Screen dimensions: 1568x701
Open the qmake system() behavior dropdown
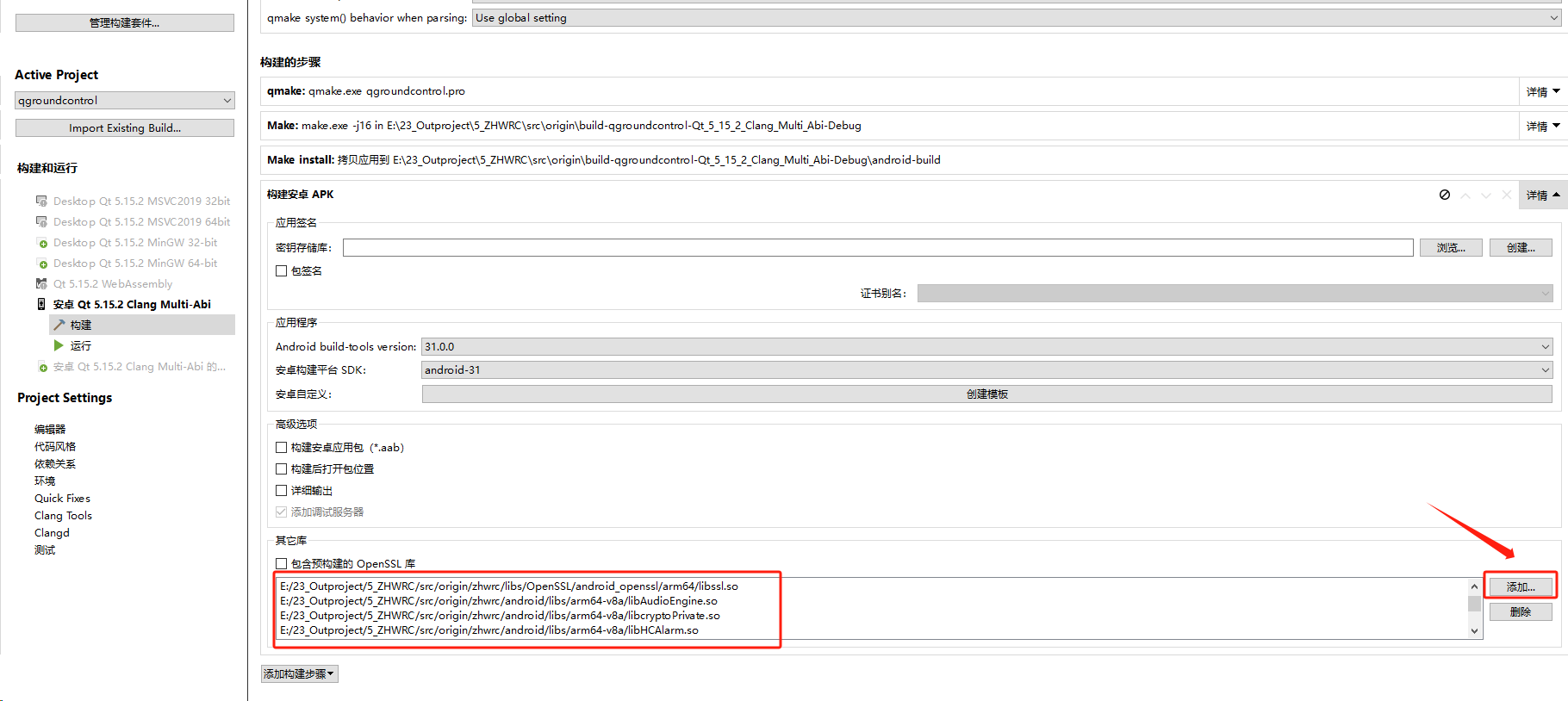1017,17
